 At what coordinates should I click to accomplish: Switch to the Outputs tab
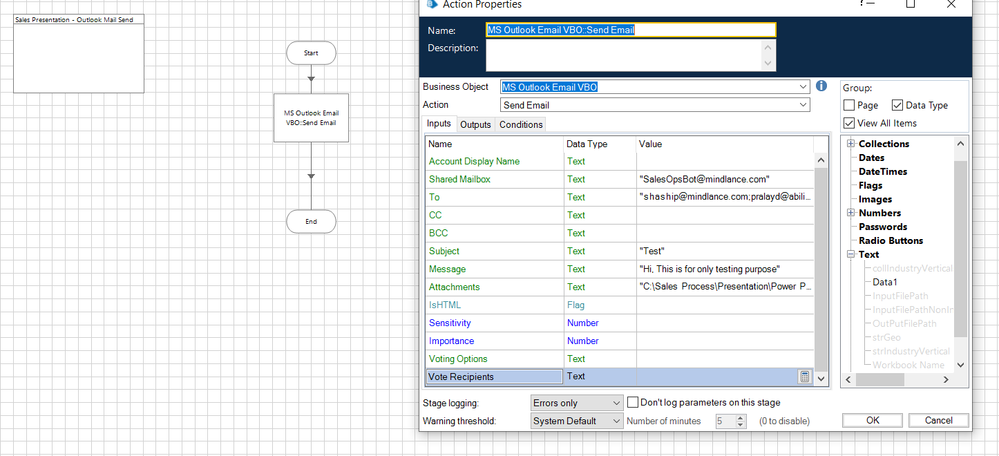475,124
